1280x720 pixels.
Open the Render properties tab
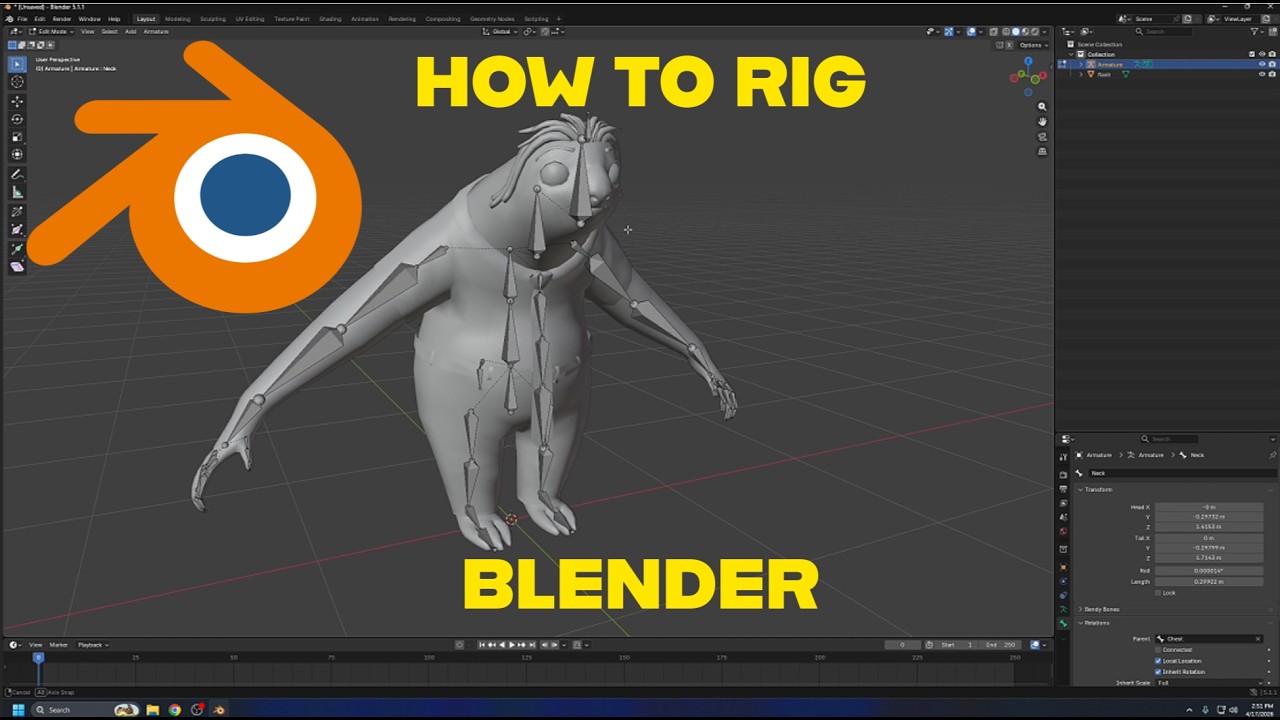tap(1063, 474)
